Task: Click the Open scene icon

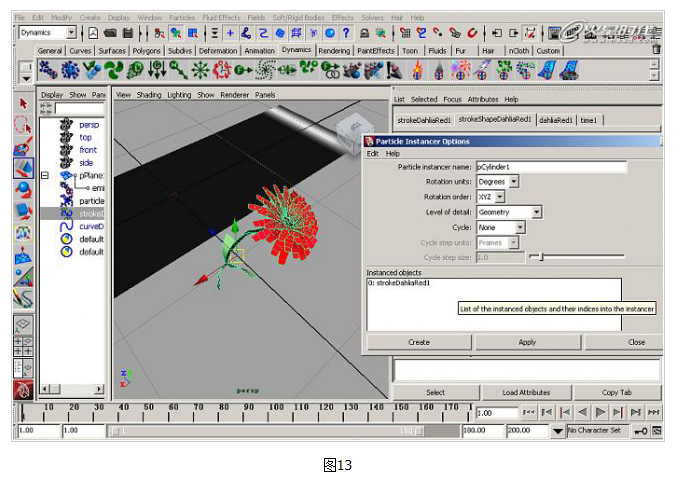Action: [110, 33]
